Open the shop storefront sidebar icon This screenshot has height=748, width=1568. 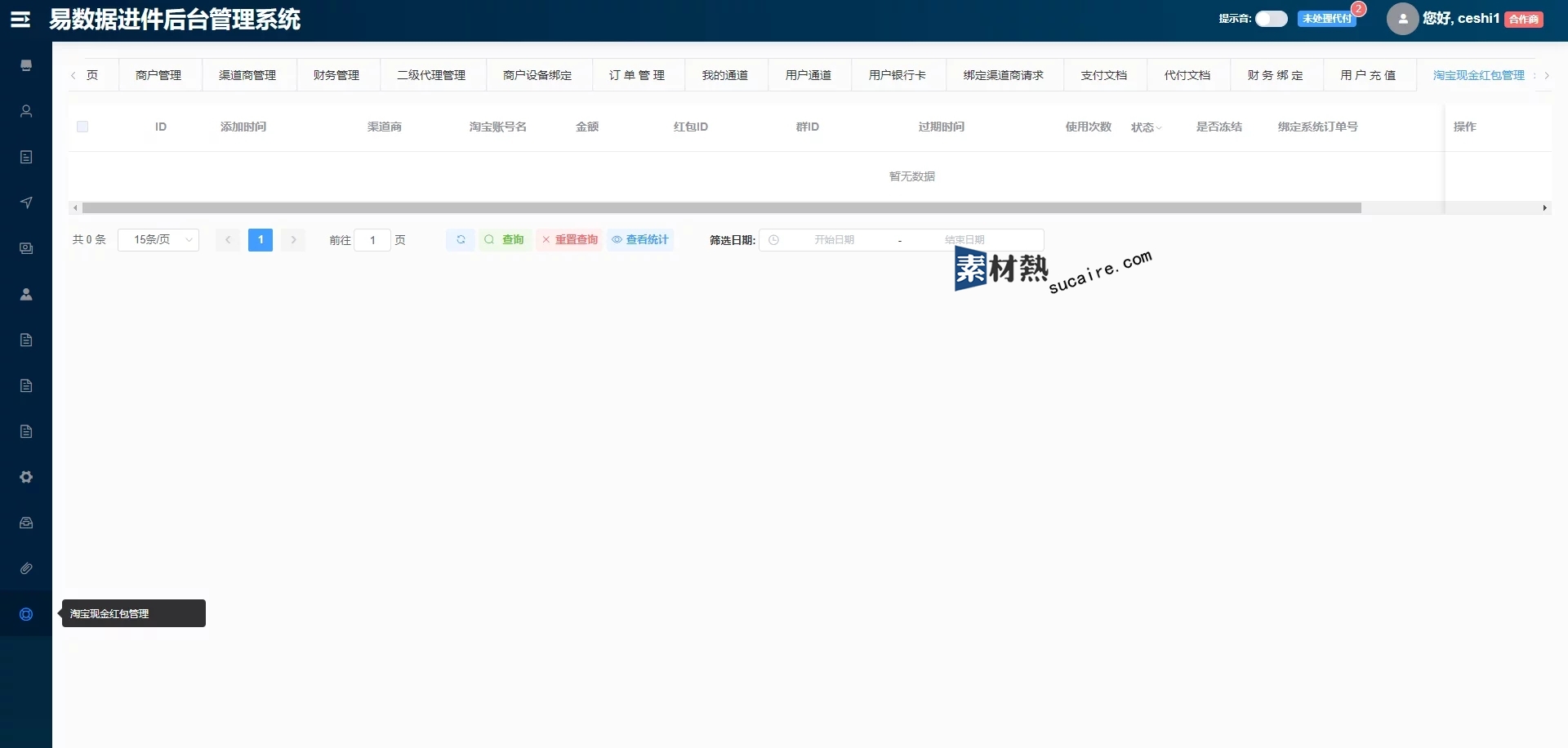coord(26,65)
